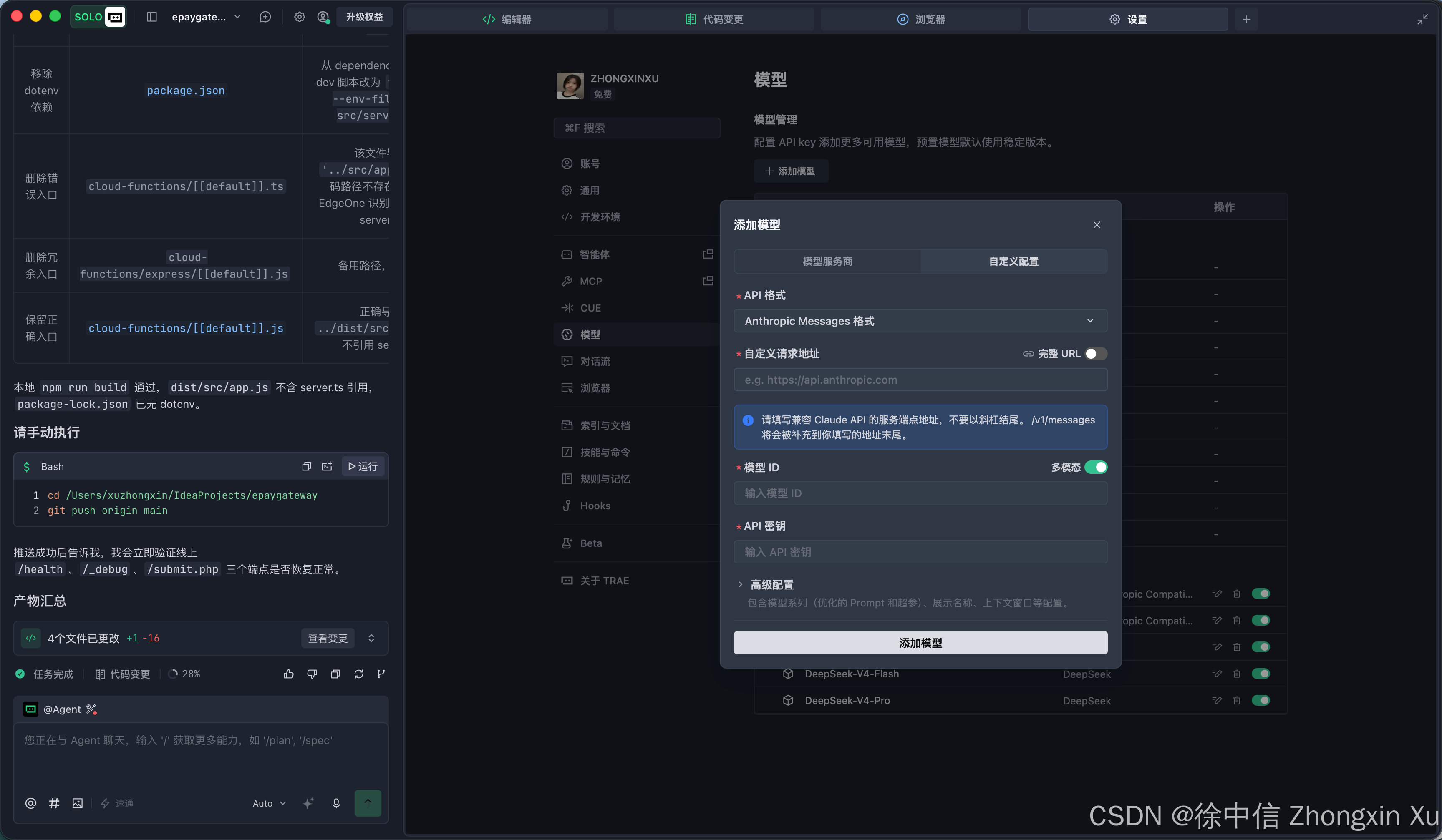
Task: Close the 添加模型 dialog
Action: tap(1097, 225)
